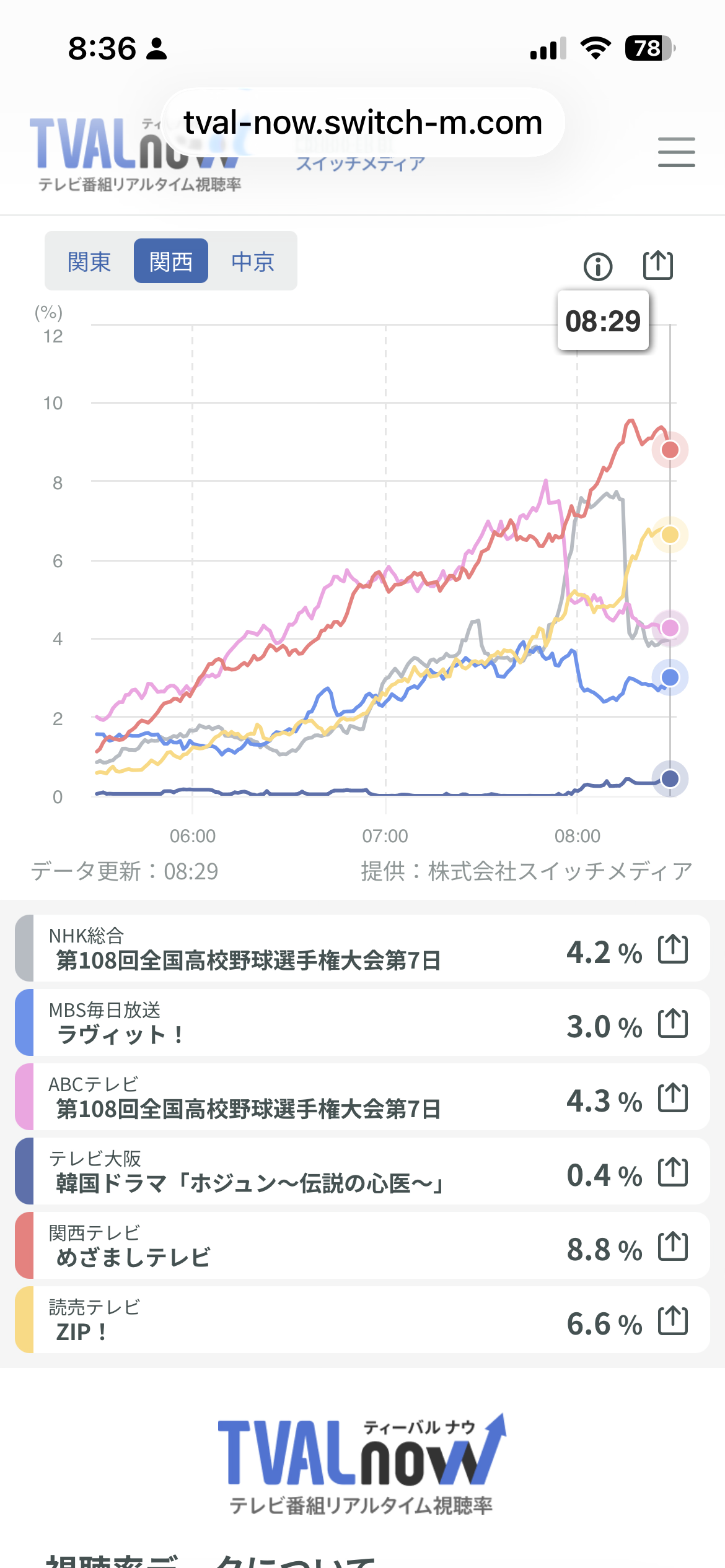Image resolution: width=725 pixels, height=1568 pixels.
Task: Share the テレビ大阪 rating row
Action: [x=673, y=1172]
